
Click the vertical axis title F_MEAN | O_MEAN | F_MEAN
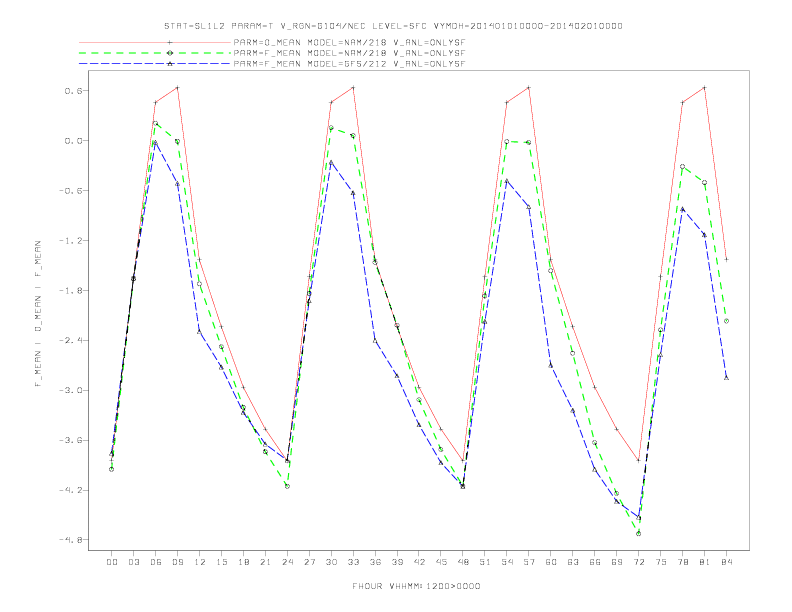pyautogui.click(x=38, y=314)
